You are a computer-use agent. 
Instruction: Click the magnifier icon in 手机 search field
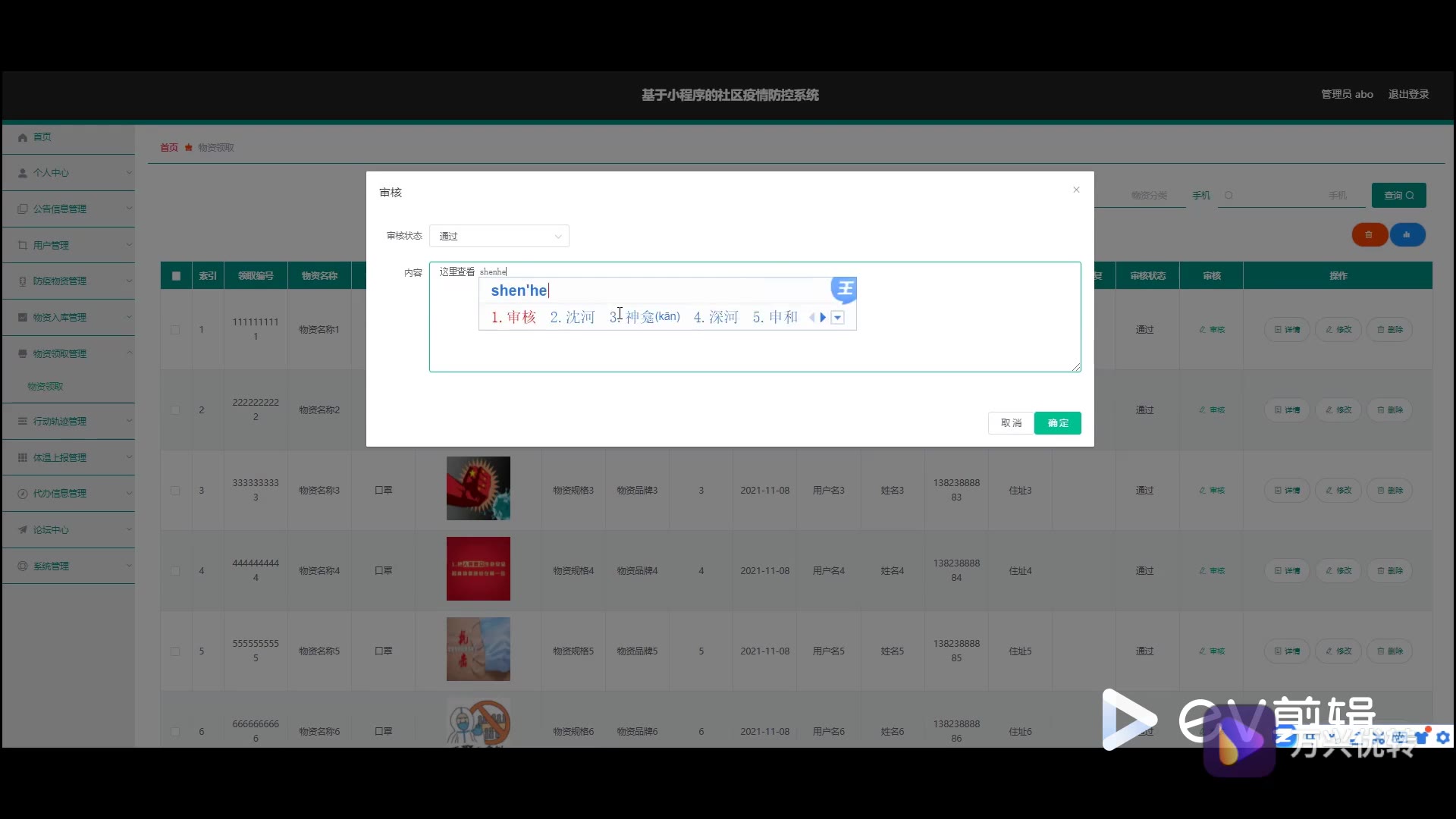point(1228,196)
